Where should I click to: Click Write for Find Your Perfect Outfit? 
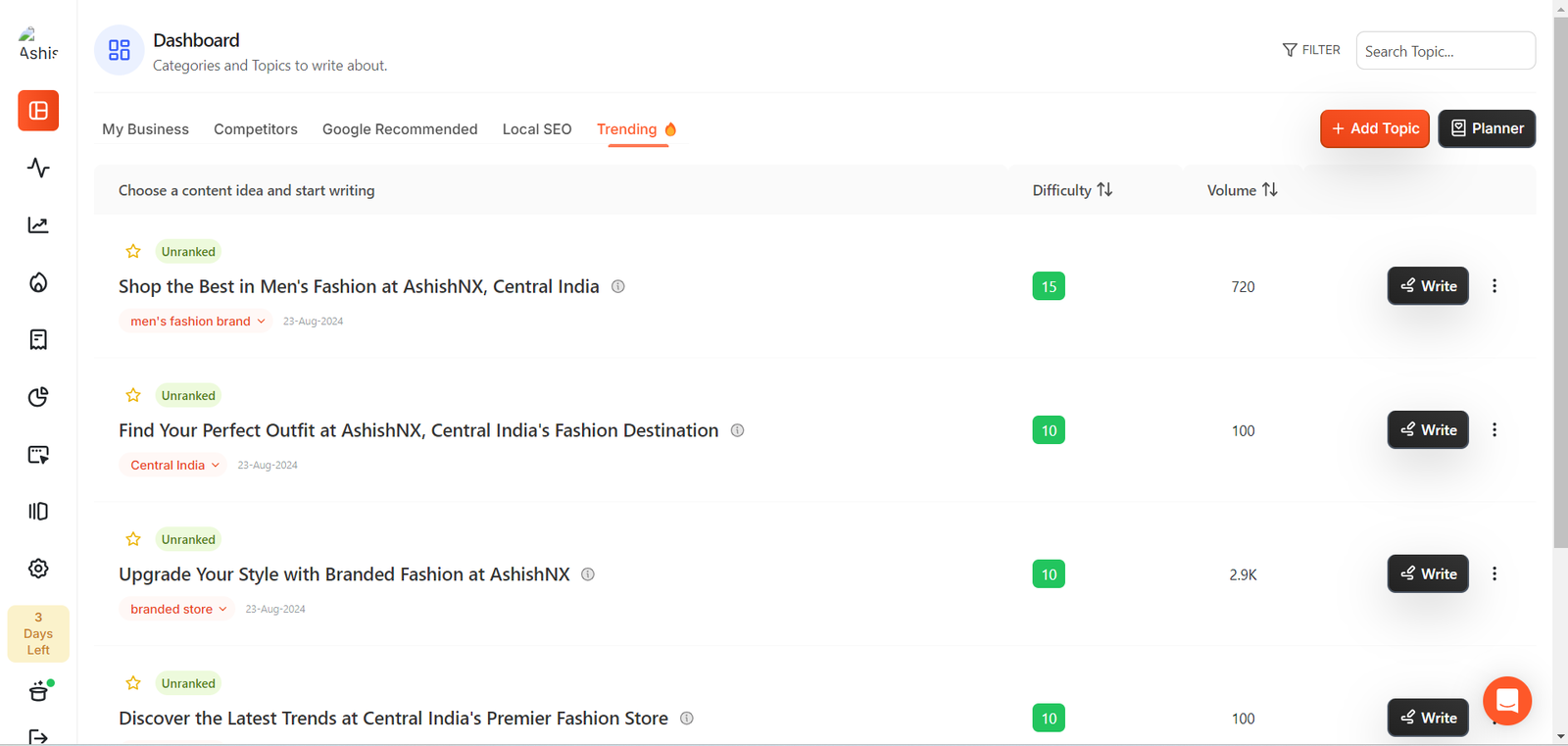[1428, 430]
